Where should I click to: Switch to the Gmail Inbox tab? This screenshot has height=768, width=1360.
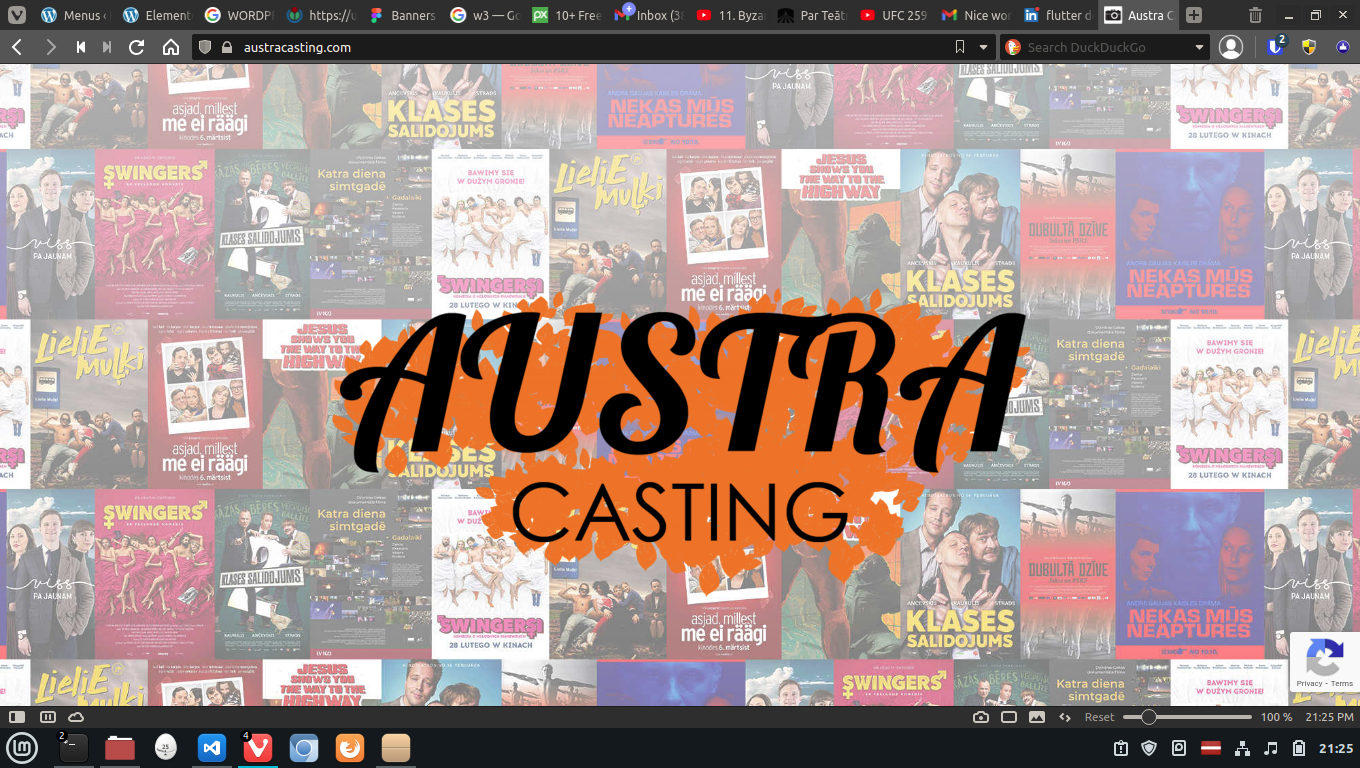[x=649, y=15]
